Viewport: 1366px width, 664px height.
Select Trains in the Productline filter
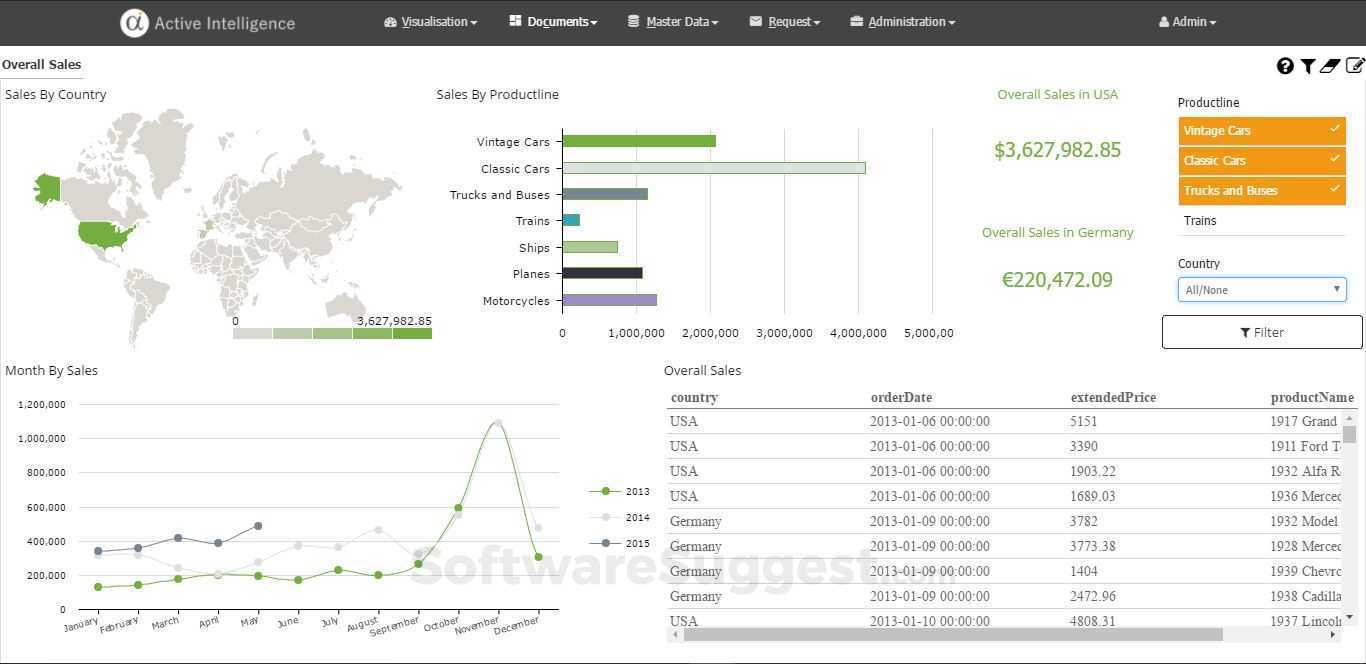click(x=1262, y=220)
